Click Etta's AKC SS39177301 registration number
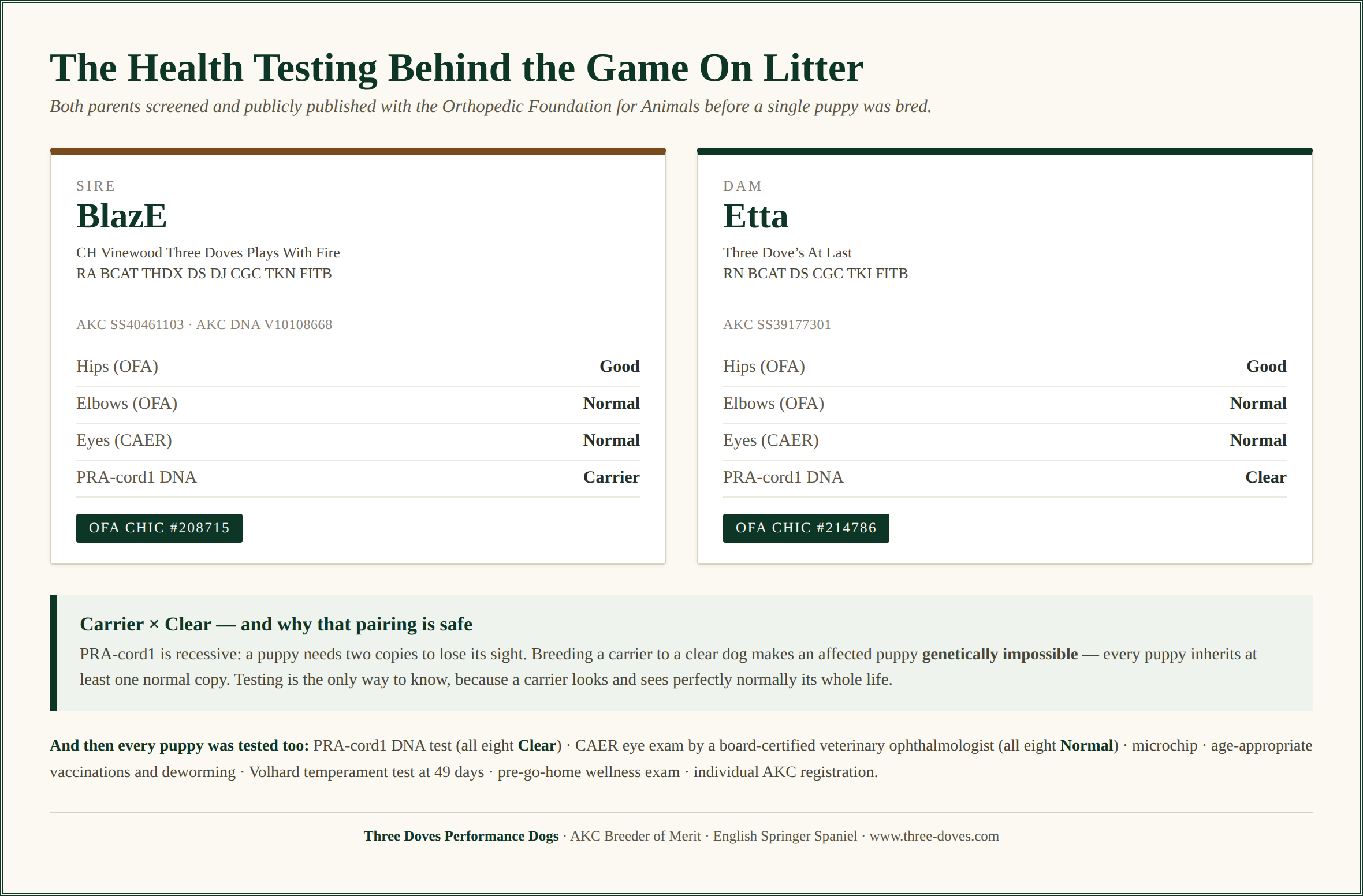 click(777, 324)
